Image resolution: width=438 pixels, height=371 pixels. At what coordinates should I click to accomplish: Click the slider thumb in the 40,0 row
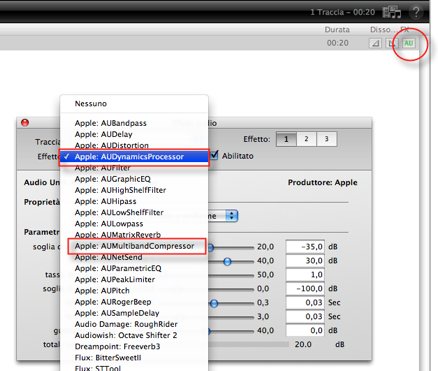click(227, 261)
